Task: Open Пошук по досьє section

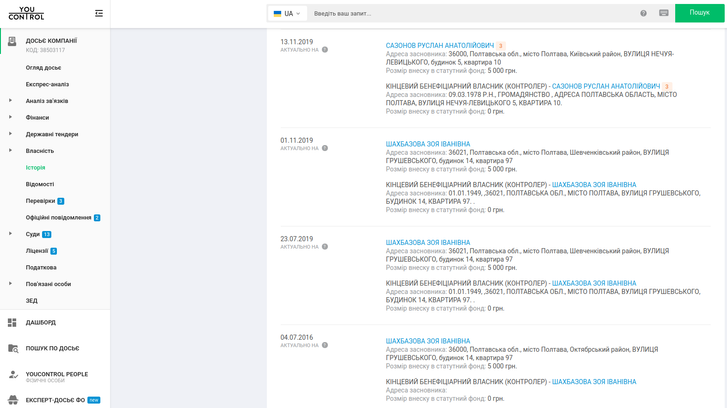Action: click(x=52, y=348)
